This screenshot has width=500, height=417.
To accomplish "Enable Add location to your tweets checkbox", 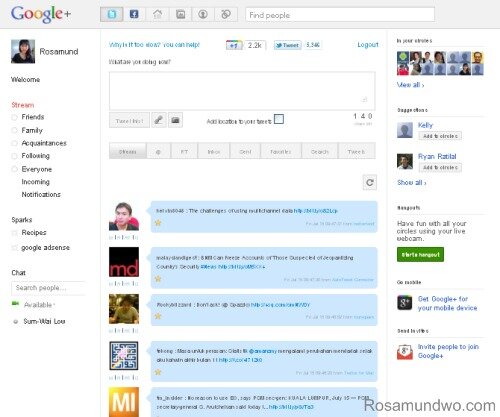I will 279,119.
